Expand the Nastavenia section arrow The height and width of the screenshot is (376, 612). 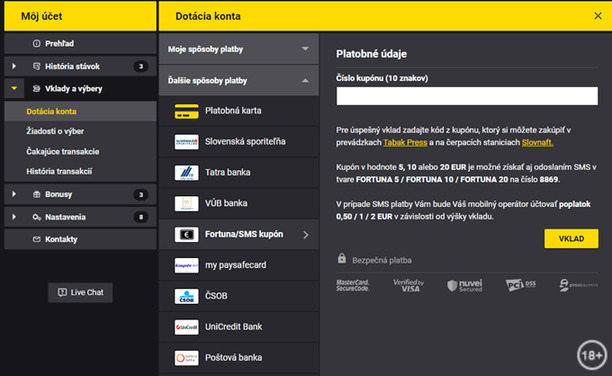point(14,217)
